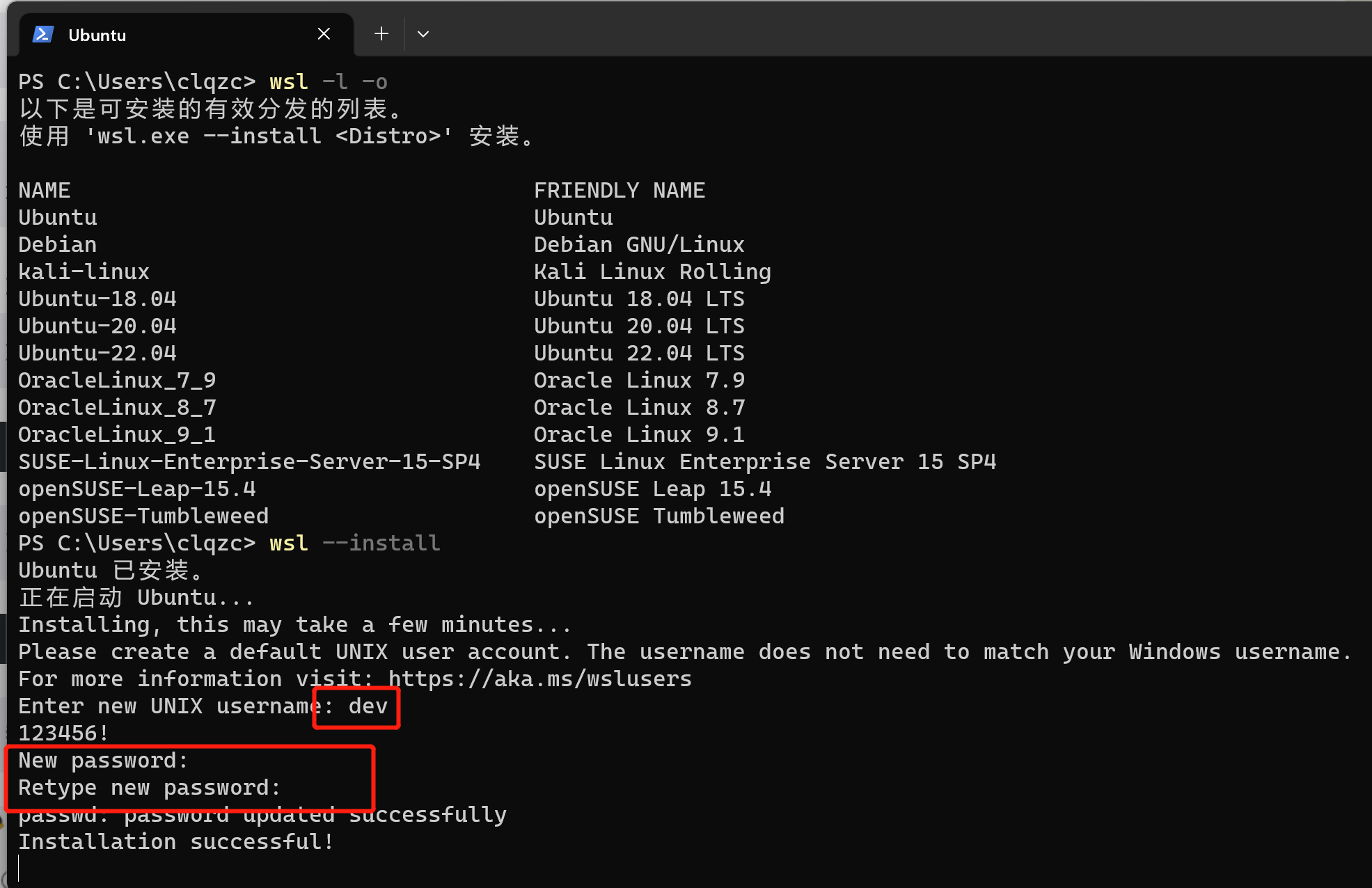Click 'Kali Linux Rolling' friendly name
1372x888 pixels.
click(652, 271)
